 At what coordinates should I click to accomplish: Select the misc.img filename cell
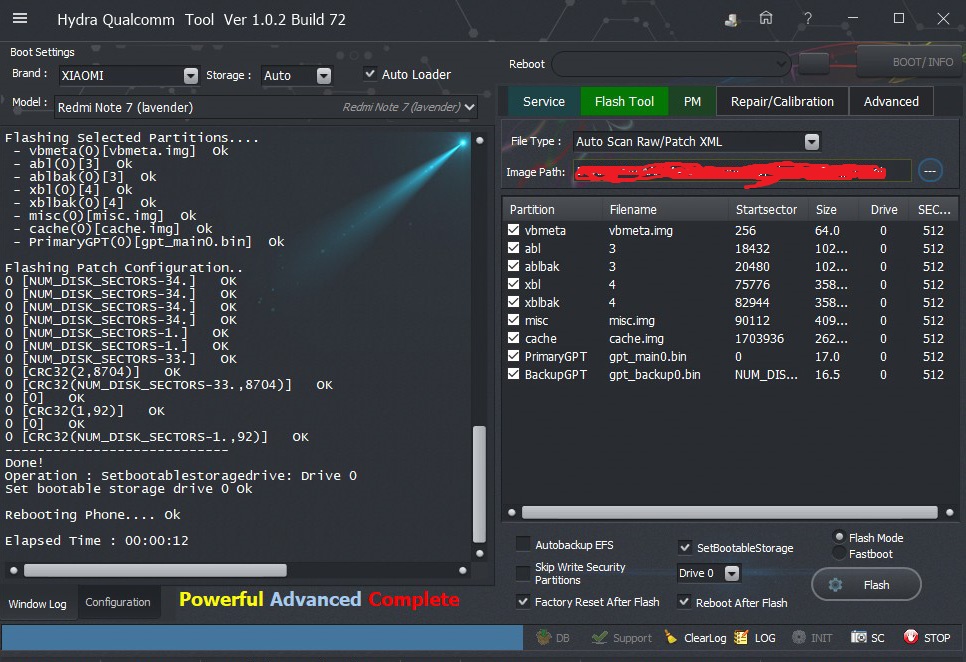pos(631,321)
